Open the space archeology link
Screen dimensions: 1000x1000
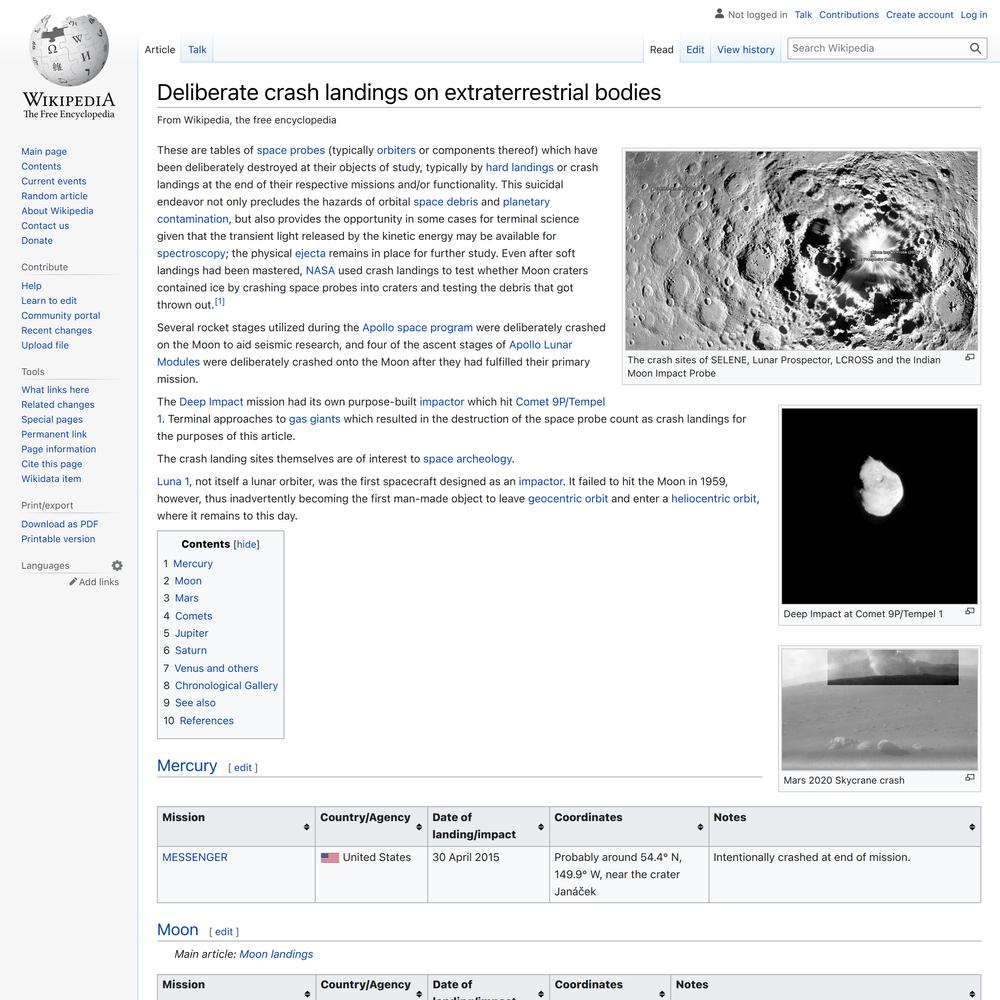coord(467,459)
